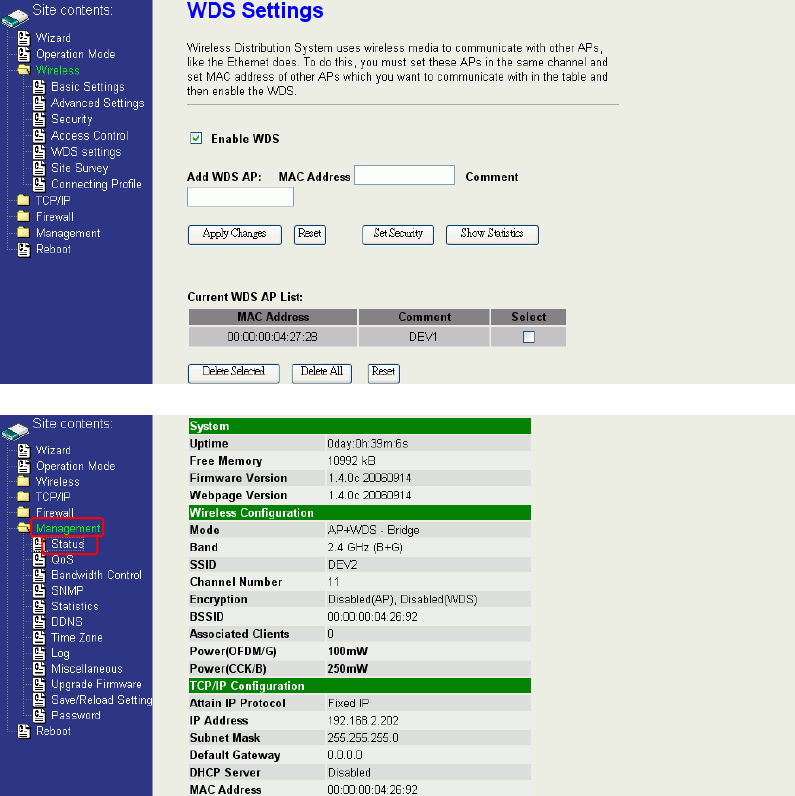Open the Site Survey menu entry
This screenshot has width=795, height=796.
80,168
